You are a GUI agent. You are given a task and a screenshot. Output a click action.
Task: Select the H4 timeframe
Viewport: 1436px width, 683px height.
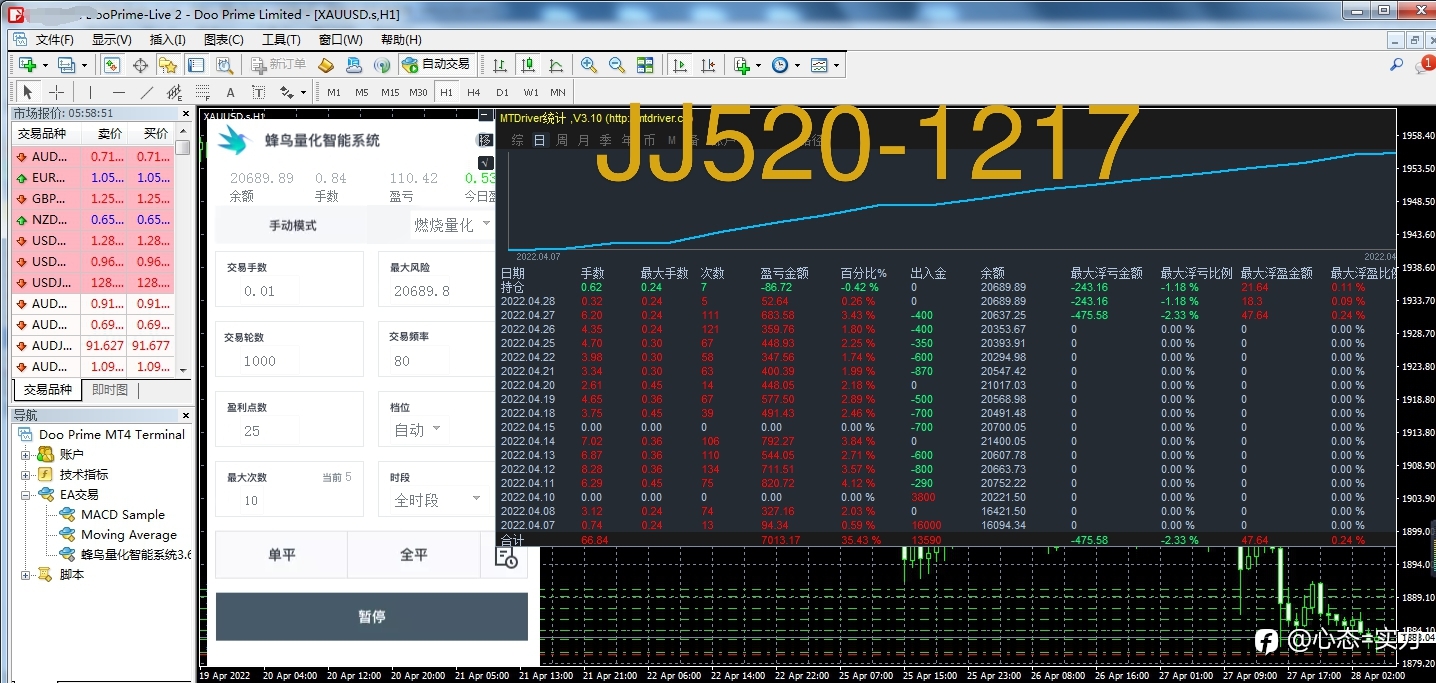click(473, 92)
